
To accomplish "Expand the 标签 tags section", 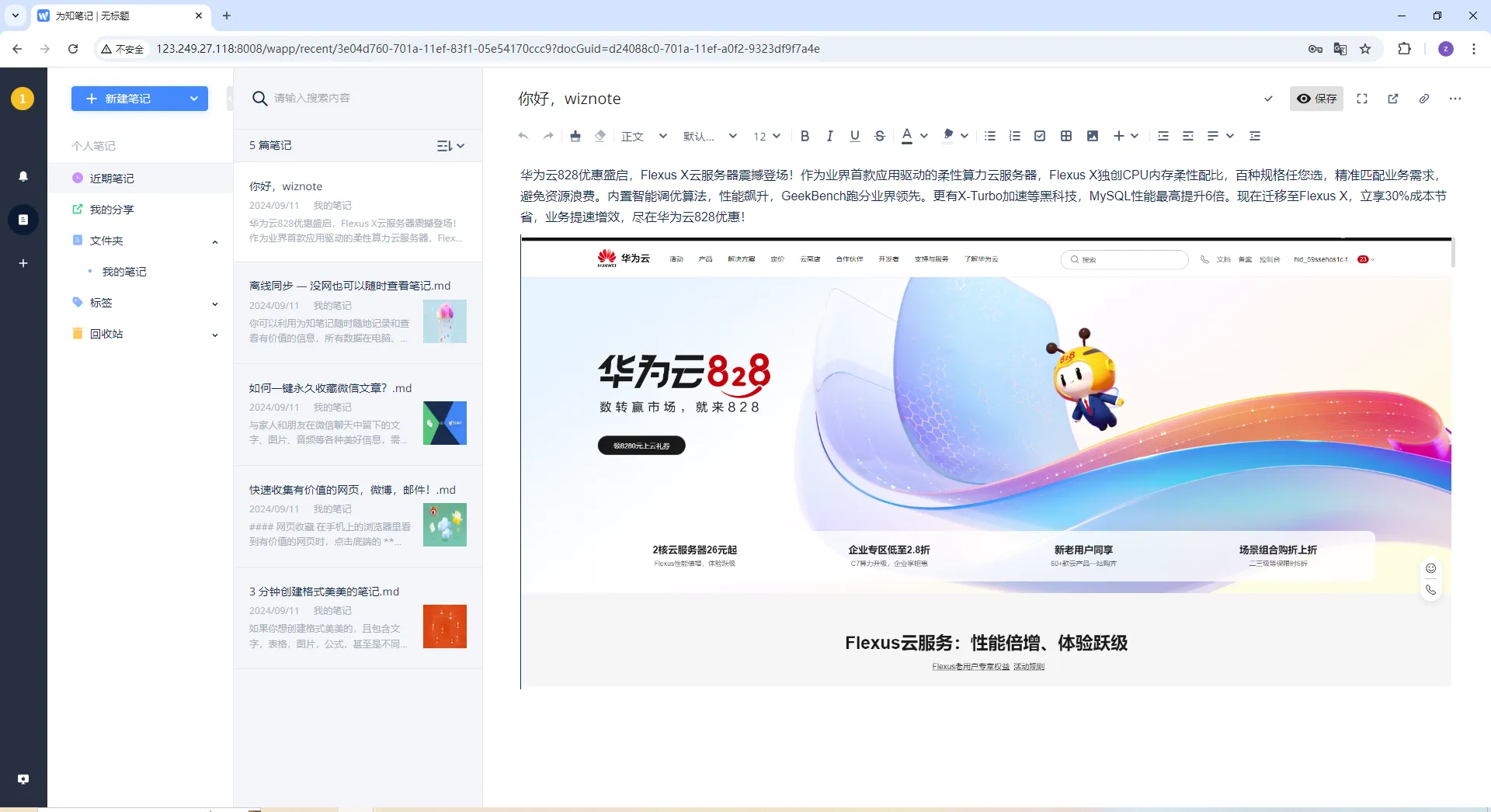I will (x=215, y=304).
